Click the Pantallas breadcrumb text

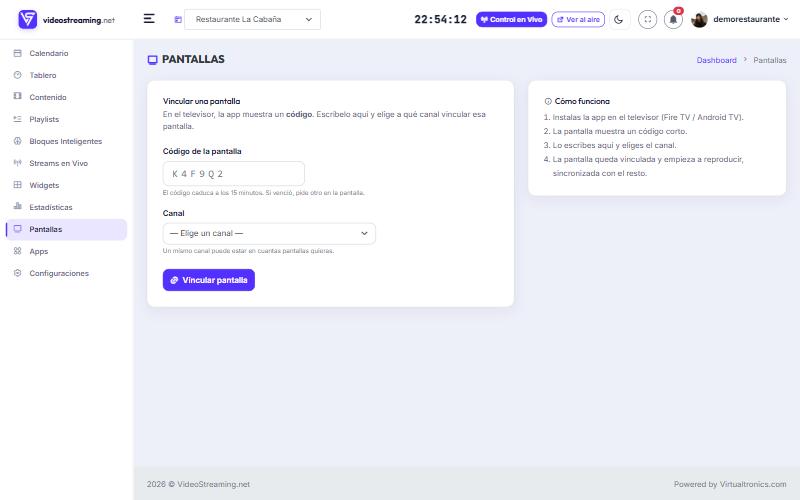point(770,60)
